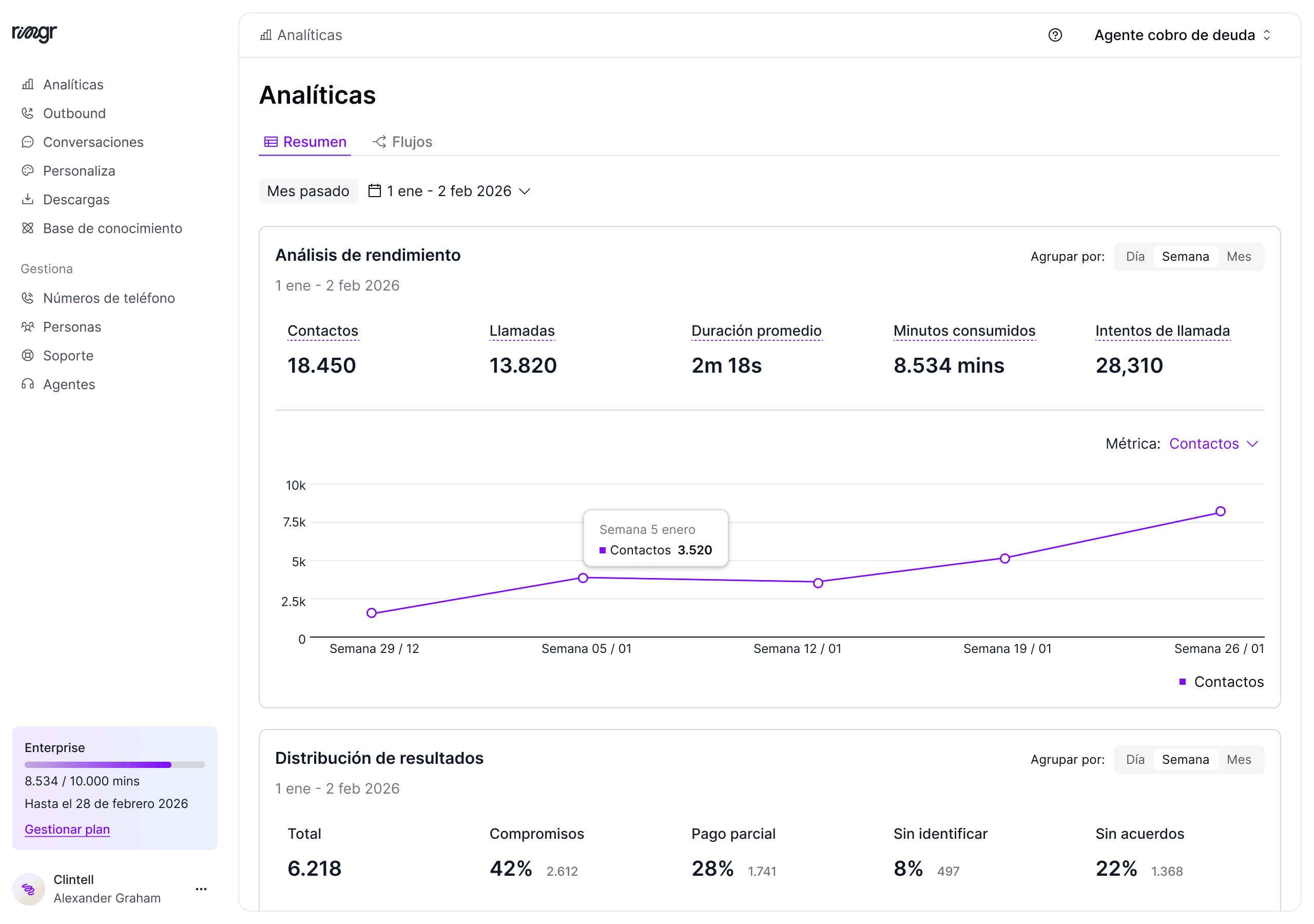Click the Semana 26 / 01 chart data point

click(1220, 511)
